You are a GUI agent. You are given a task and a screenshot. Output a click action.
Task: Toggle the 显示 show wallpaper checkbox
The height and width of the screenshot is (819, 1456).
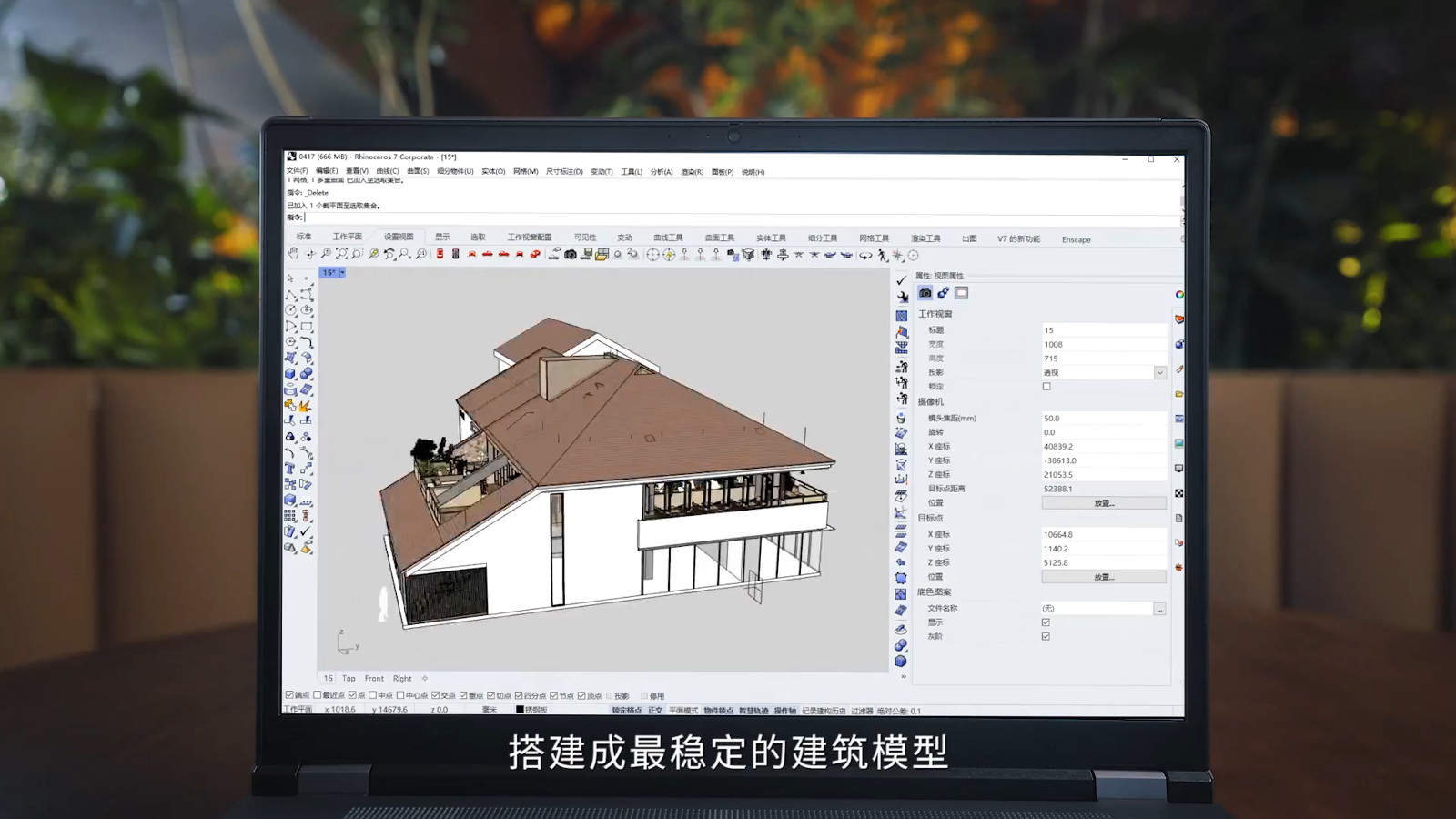click(1046, 622)
